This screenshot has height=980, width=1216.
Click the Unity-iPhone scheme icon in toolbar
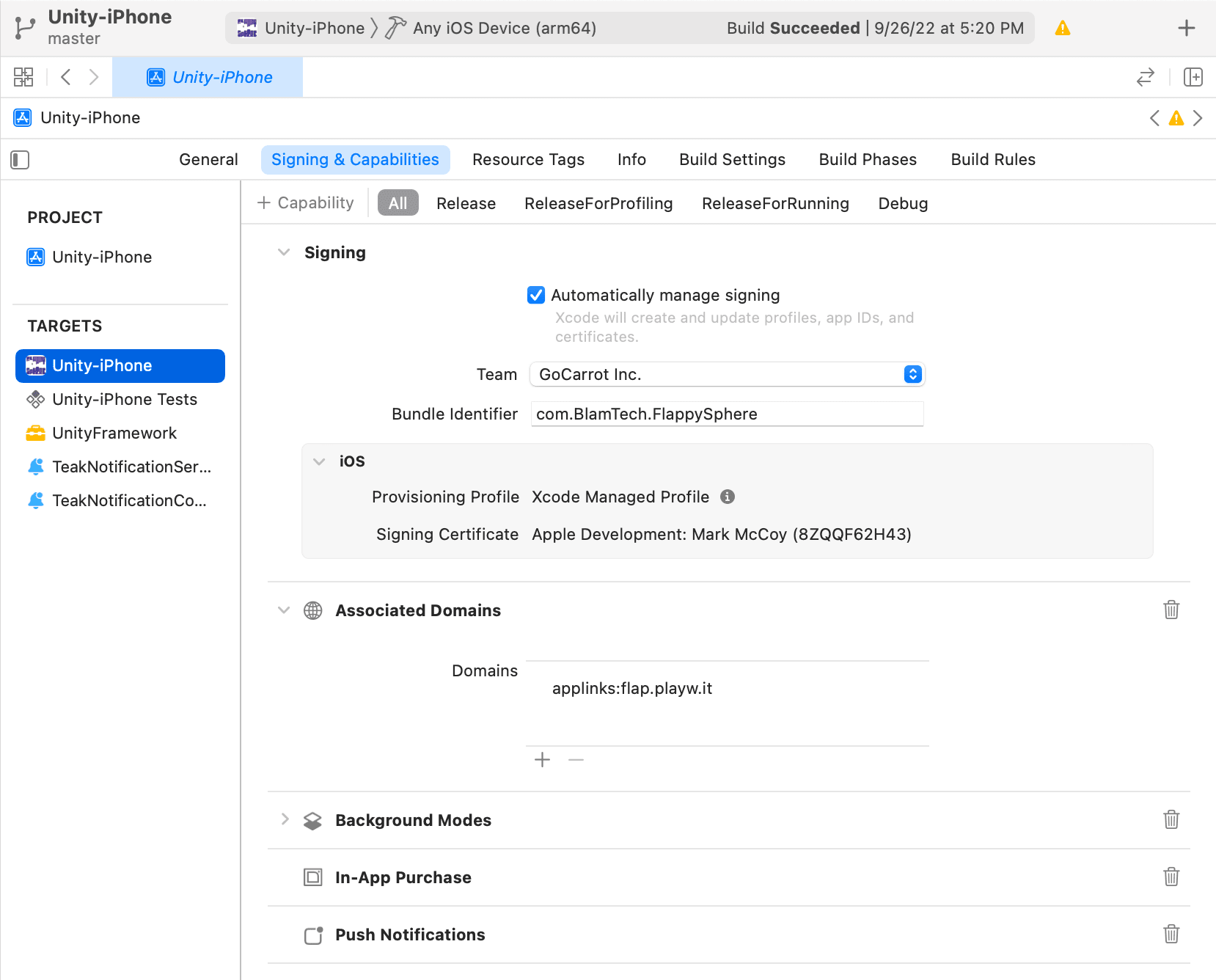(x=247, y=28)
